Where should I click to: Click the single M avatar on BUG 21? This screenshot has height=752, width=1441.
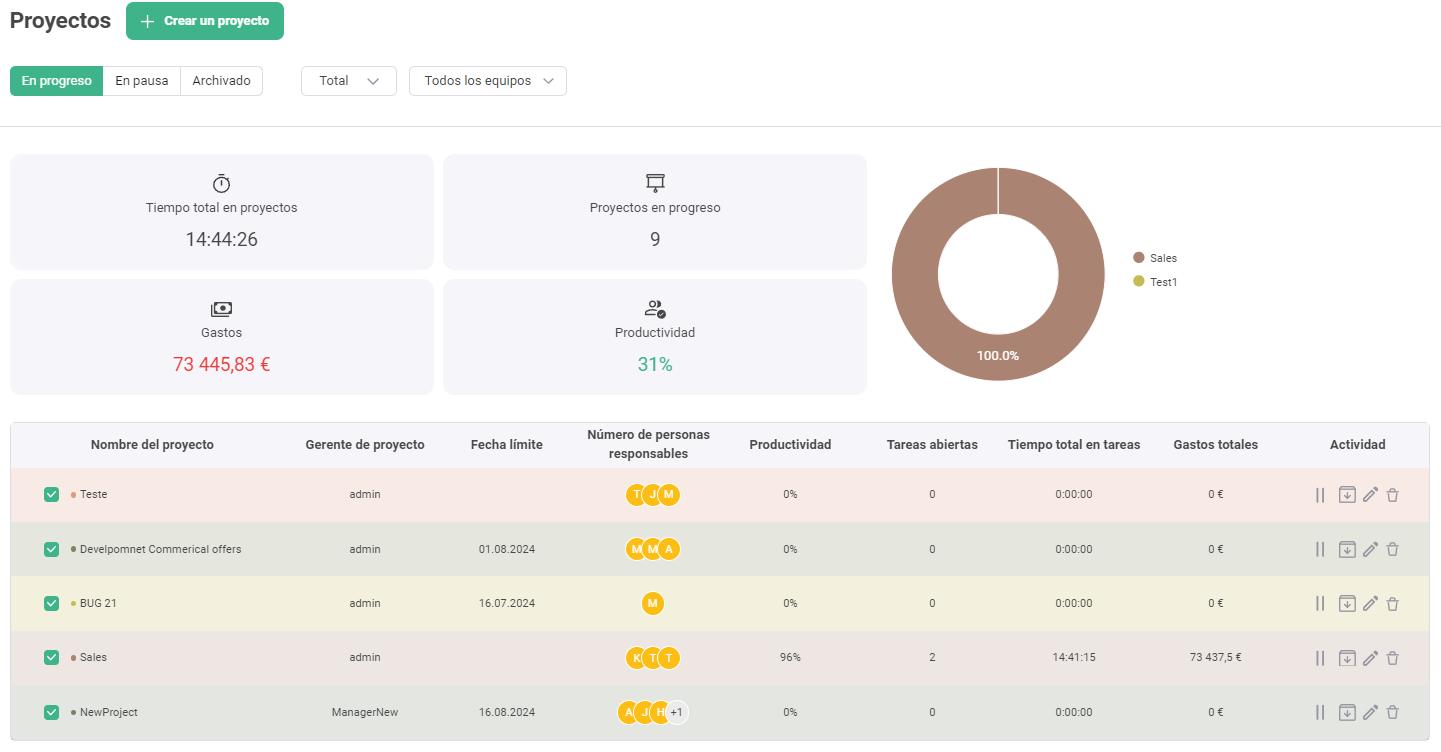pos(652,603)
